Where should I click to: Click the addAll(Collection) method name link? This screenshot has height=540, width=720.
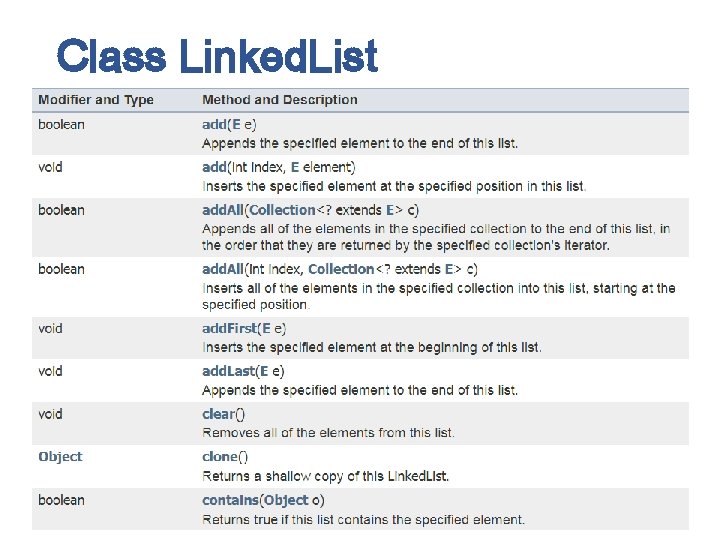222,210
